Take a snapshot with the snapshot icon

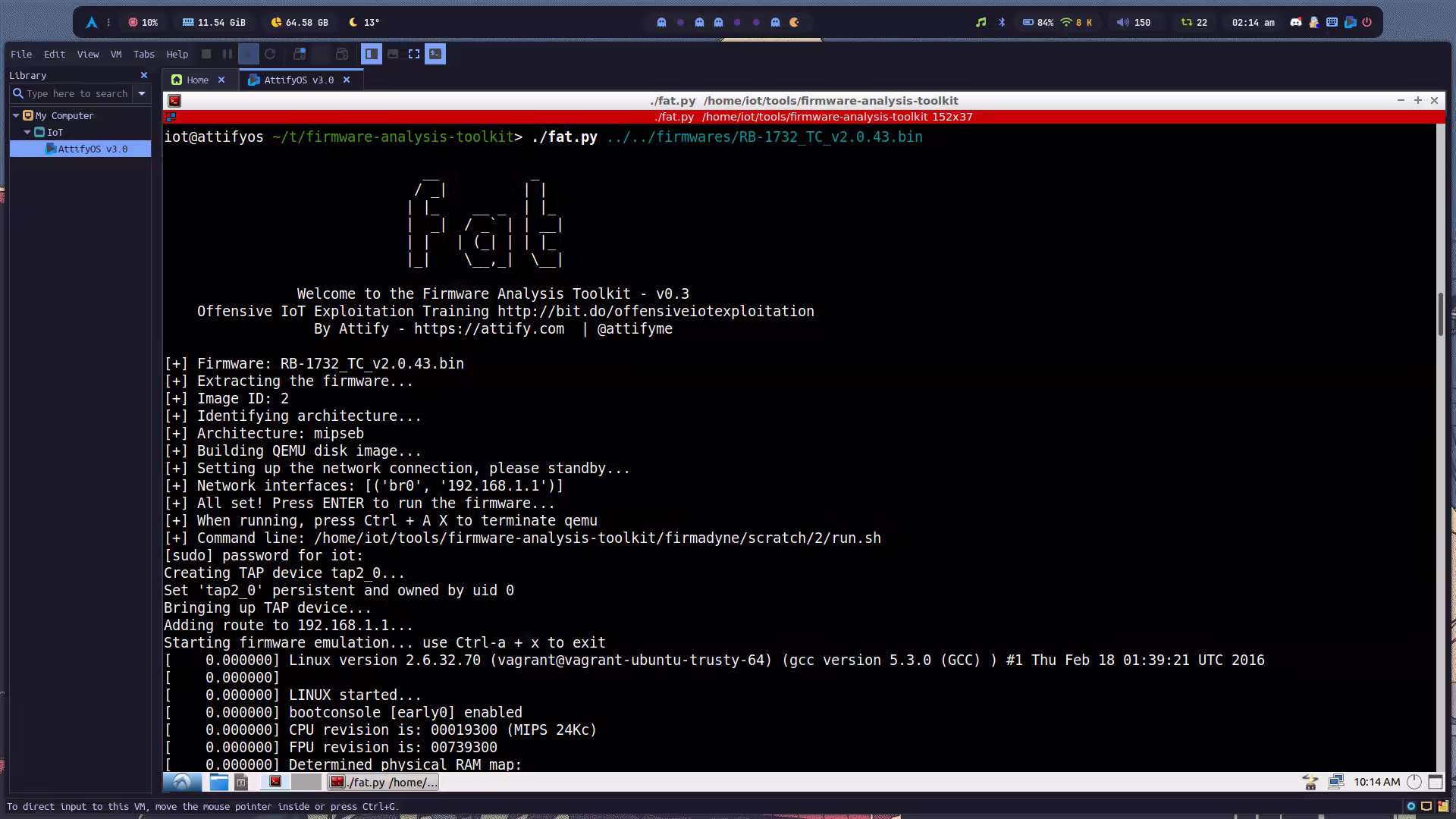[x=300, y=54]
